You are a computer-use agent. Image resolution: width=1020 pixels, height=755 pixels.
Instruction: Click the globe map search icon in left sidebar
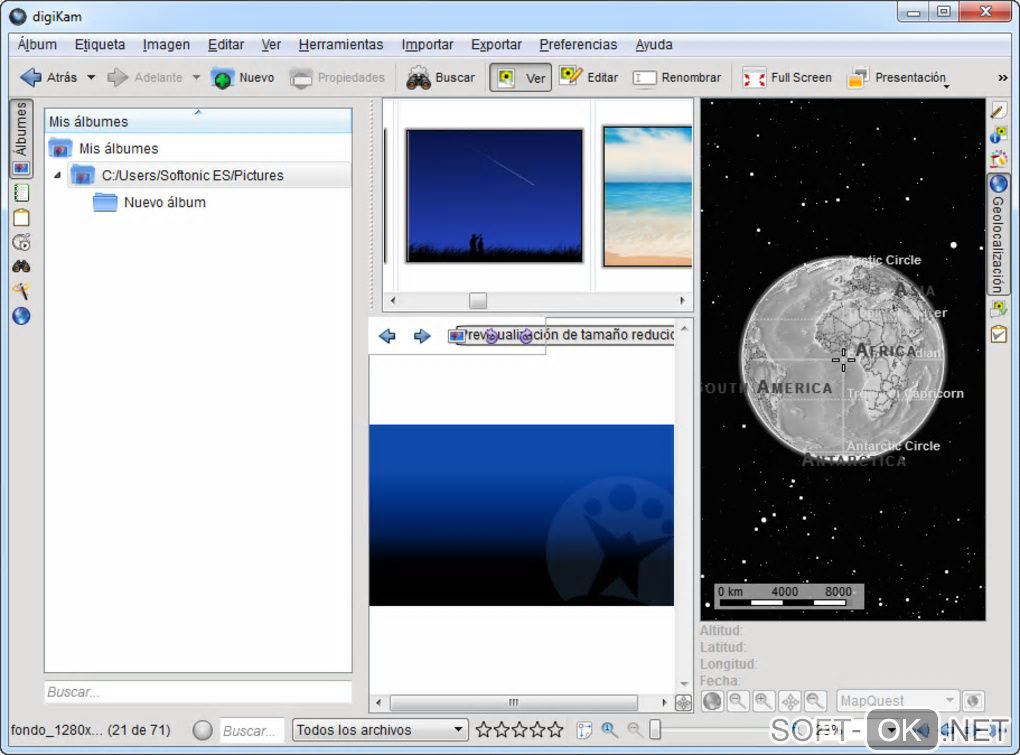[21, 316]
